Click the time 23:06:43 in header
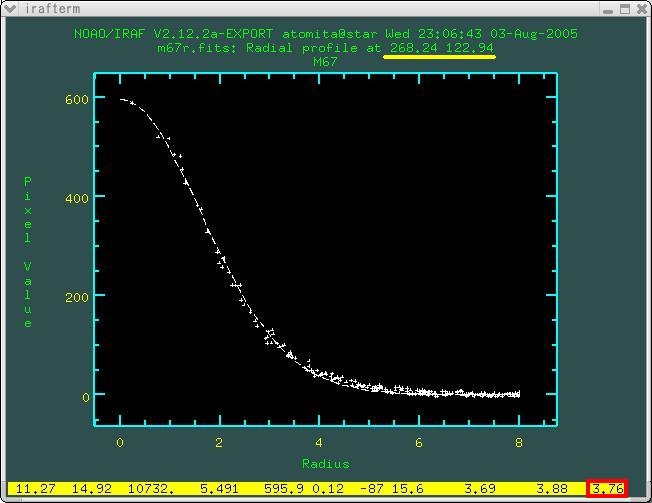 pos(450,34)
